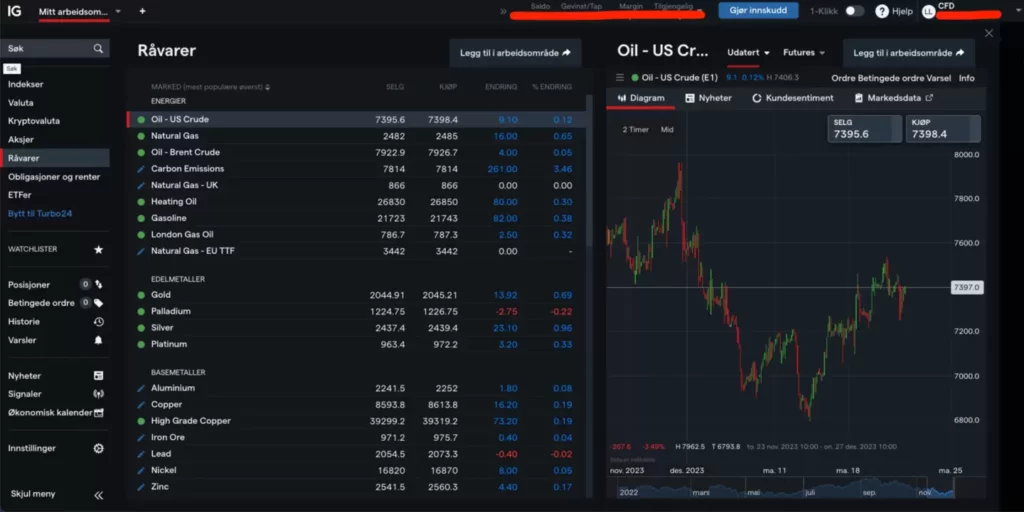1024x512 pixels.
Task: Select the Platinum row
Action: tap(355, 344)
